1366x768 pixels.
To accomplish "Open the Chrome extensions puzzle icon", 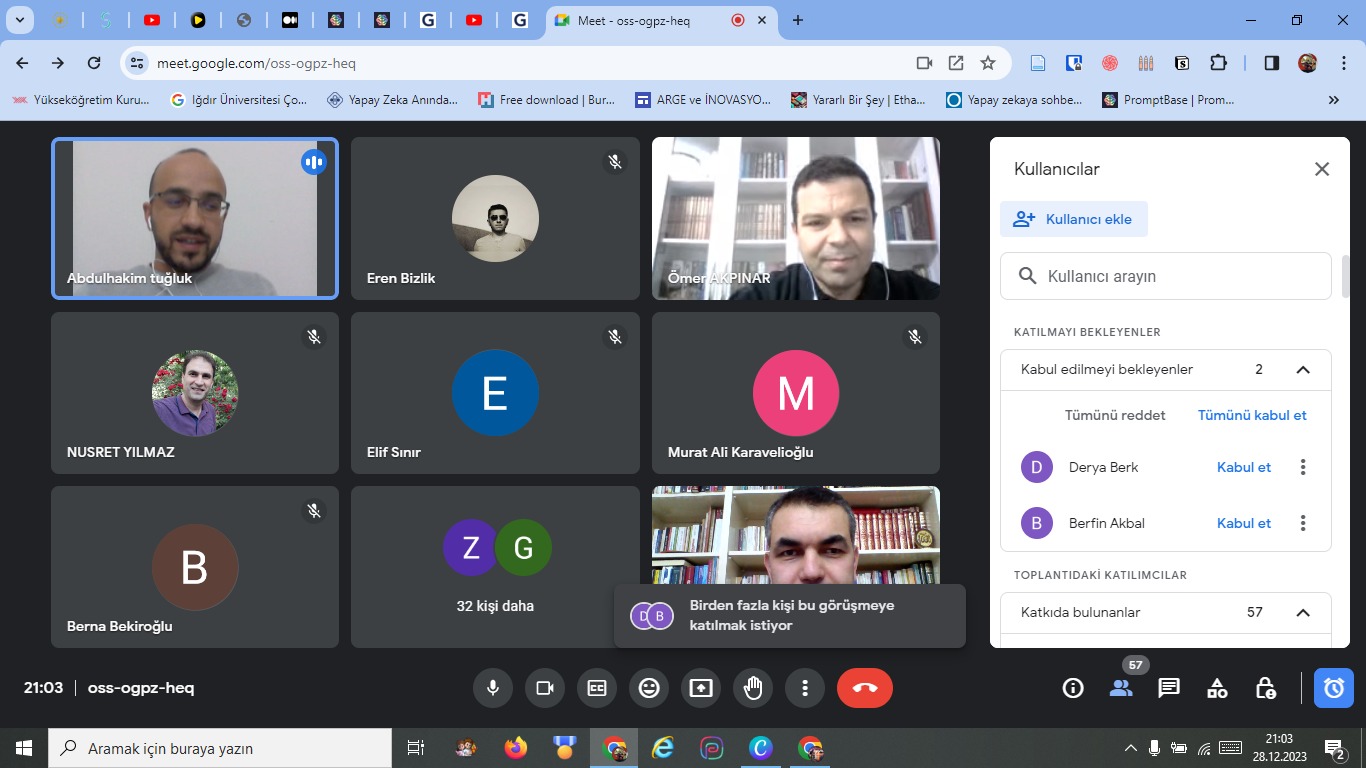I will tap(1218, 63).
